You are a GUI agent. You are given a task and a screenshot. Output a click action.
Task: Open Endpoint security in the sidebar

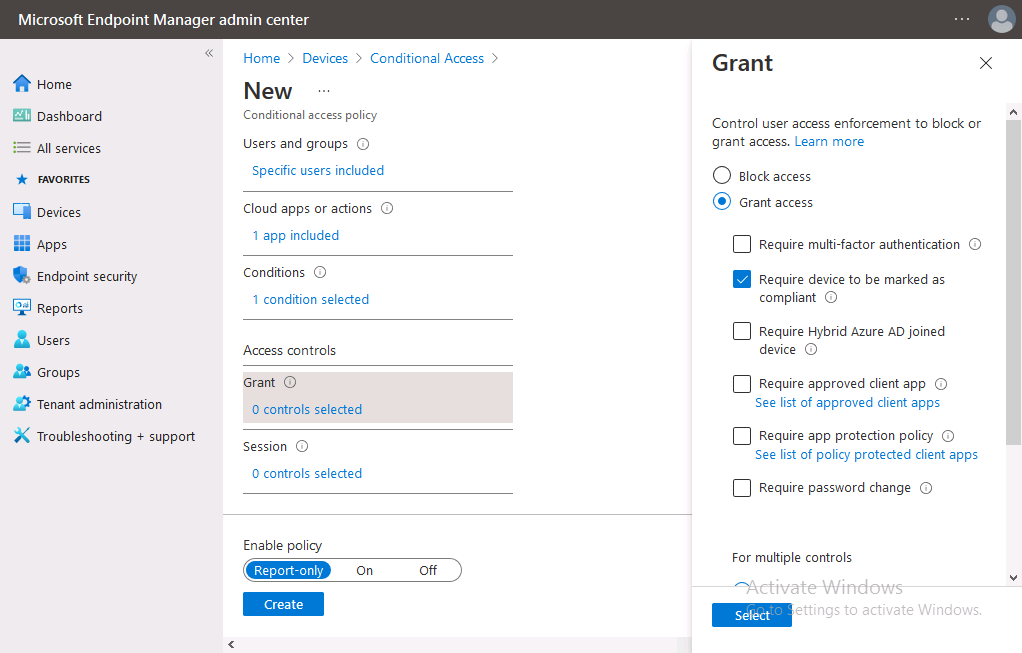87,276
